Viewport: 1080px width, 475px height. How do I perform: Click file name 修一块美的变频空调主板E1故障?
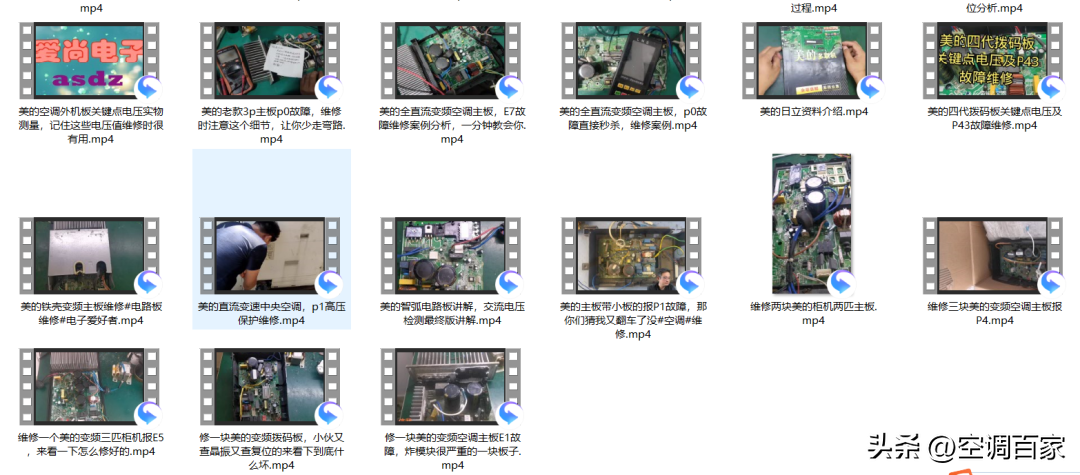451,451
